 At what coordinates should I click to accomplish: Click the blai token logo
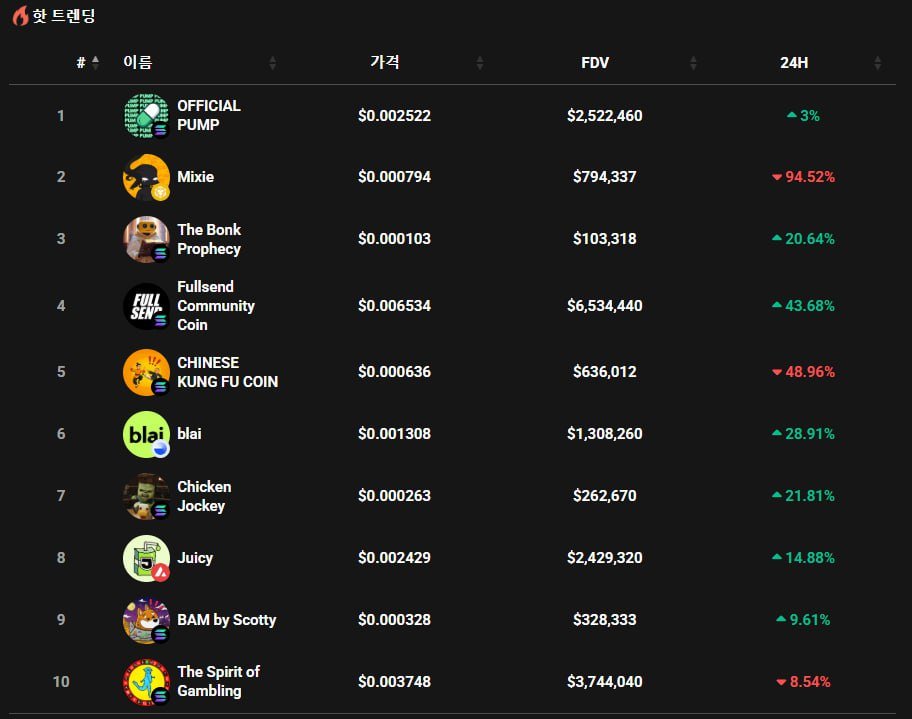tap(147, 434)
